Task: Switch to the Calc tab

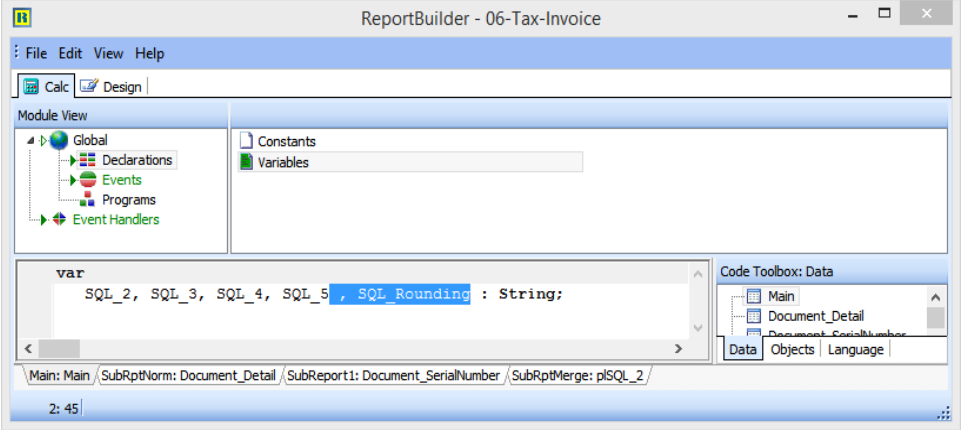Action: 46,87
